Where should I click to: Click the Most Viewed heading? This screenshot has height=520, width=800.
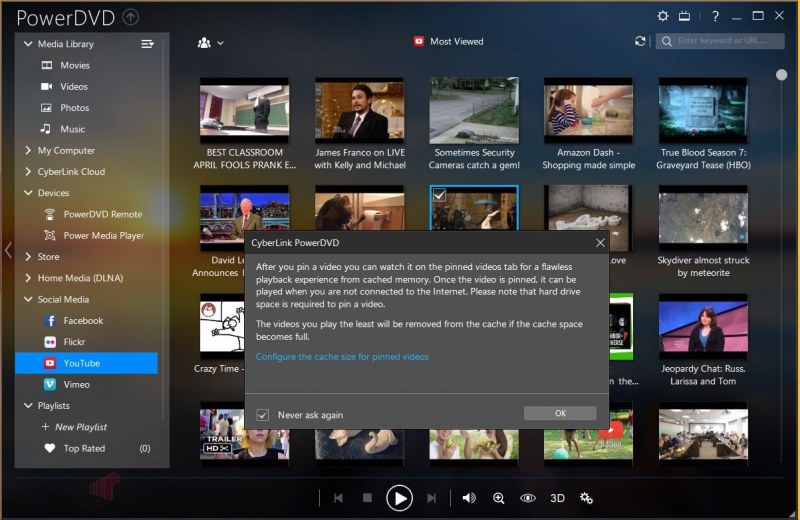click(x=457, y=41)
